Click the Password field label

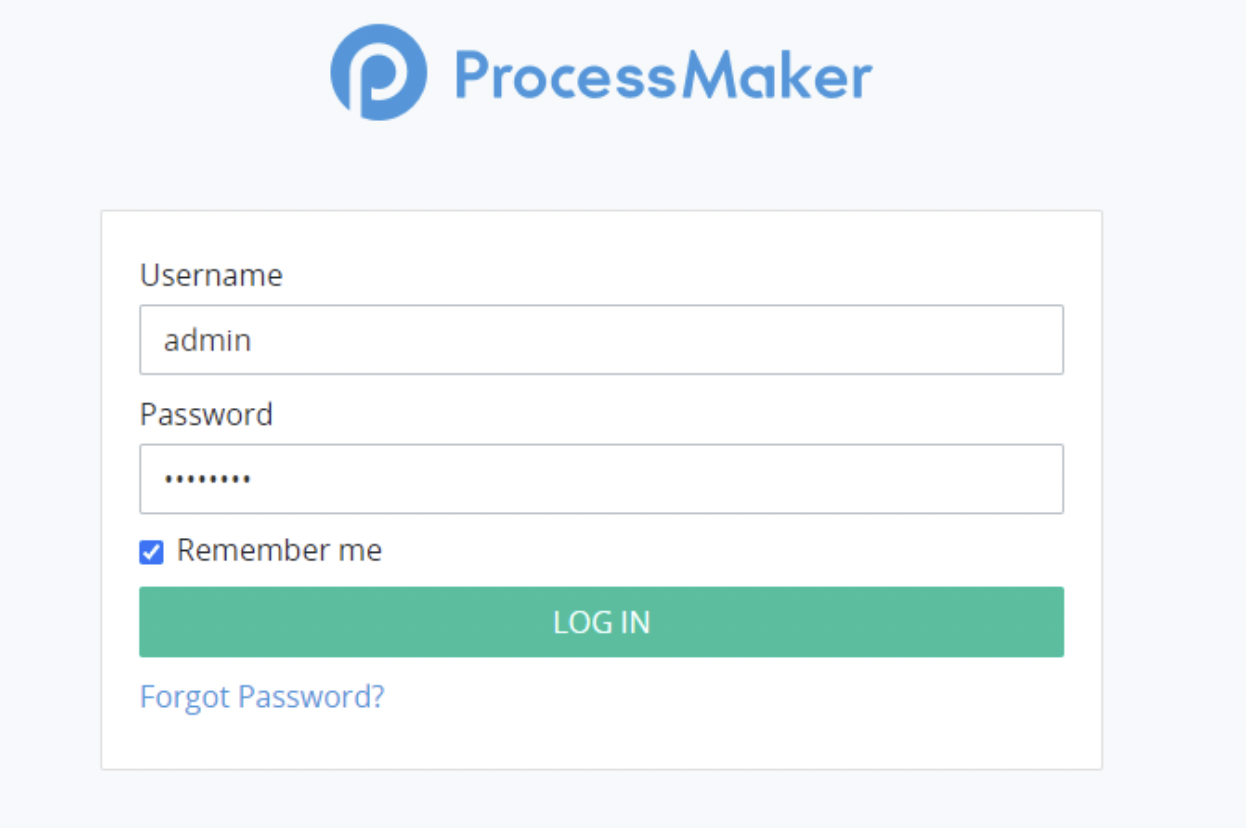coord(206,414)
